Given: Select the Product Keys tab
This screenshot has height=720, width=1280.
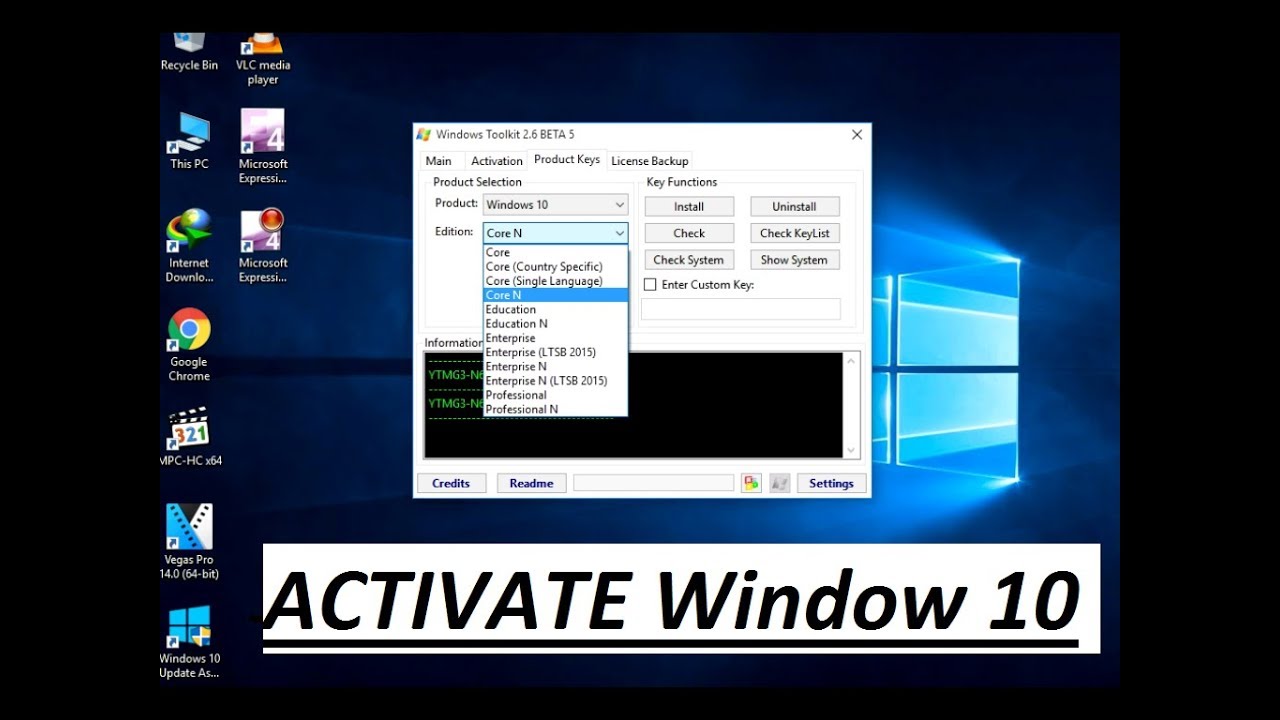Looking at the screenshot, I should (567, 159).
